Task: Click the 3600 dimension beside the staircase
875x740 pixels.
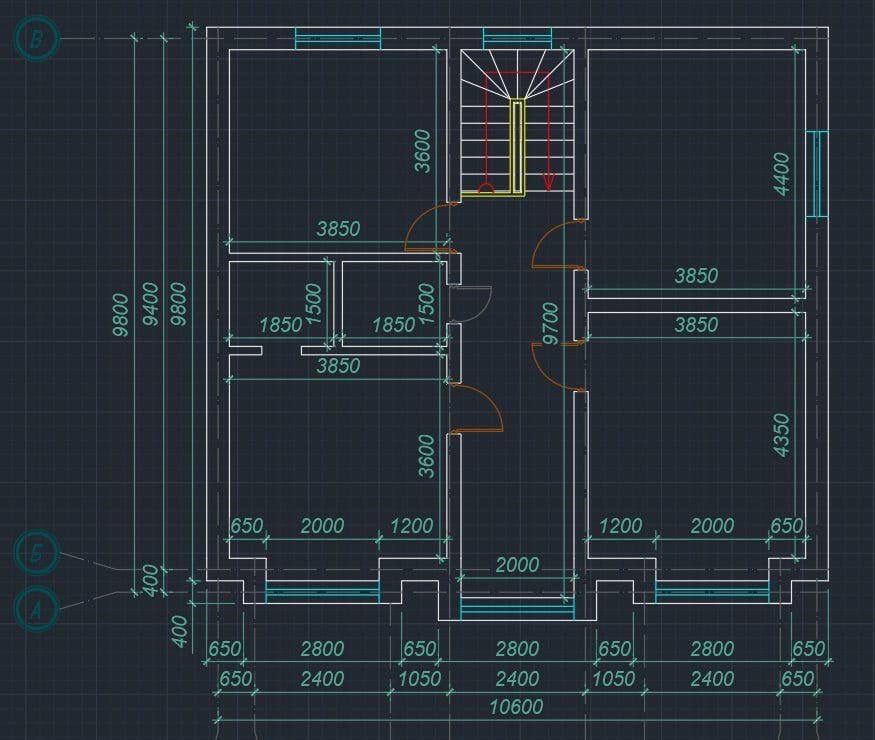Action: tap(424, 151)
